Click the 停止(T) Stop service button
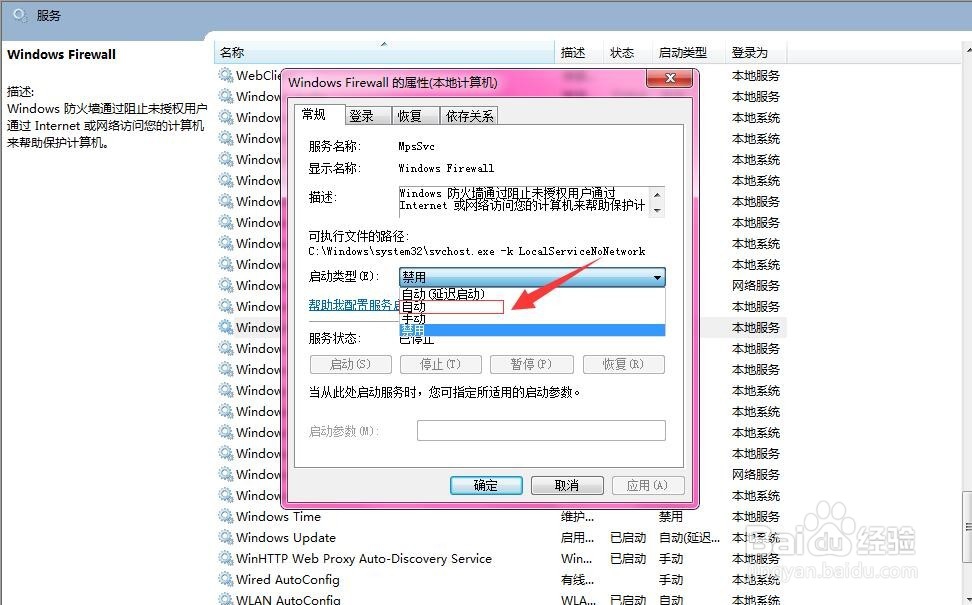The height and width of the screenshot is (605, 972). 441,364
